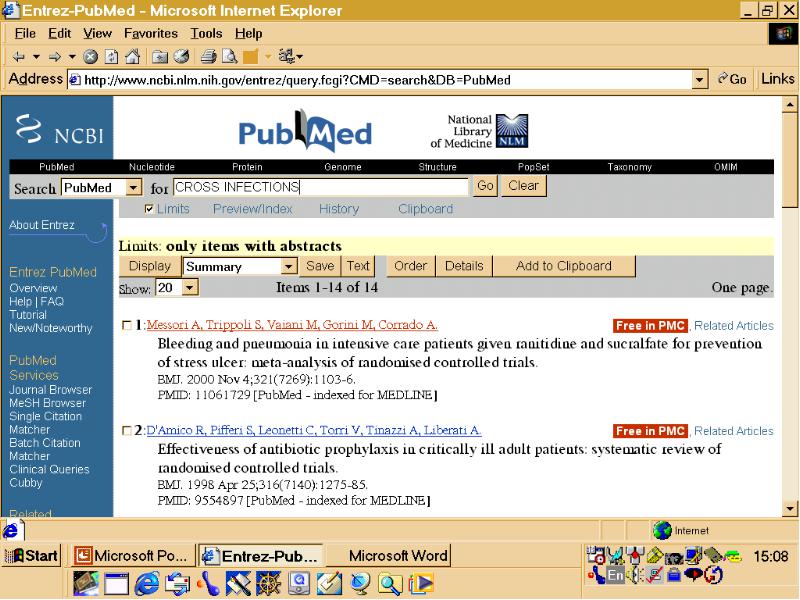Open the View menu
This screenshot has width=800, height=600.
click(97, 34)
